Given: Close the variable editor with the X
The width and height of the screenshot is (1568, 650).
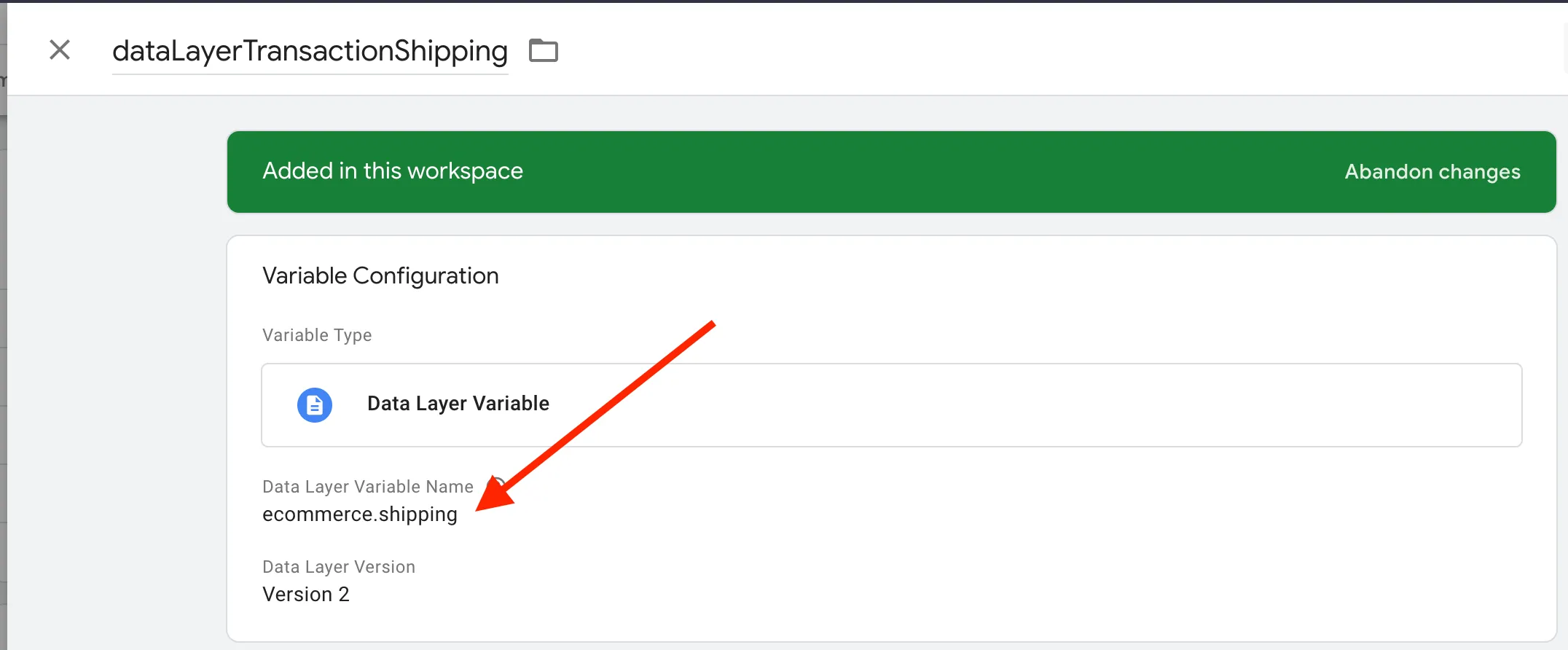Looking at the screenshot, I should coord(60,50).
